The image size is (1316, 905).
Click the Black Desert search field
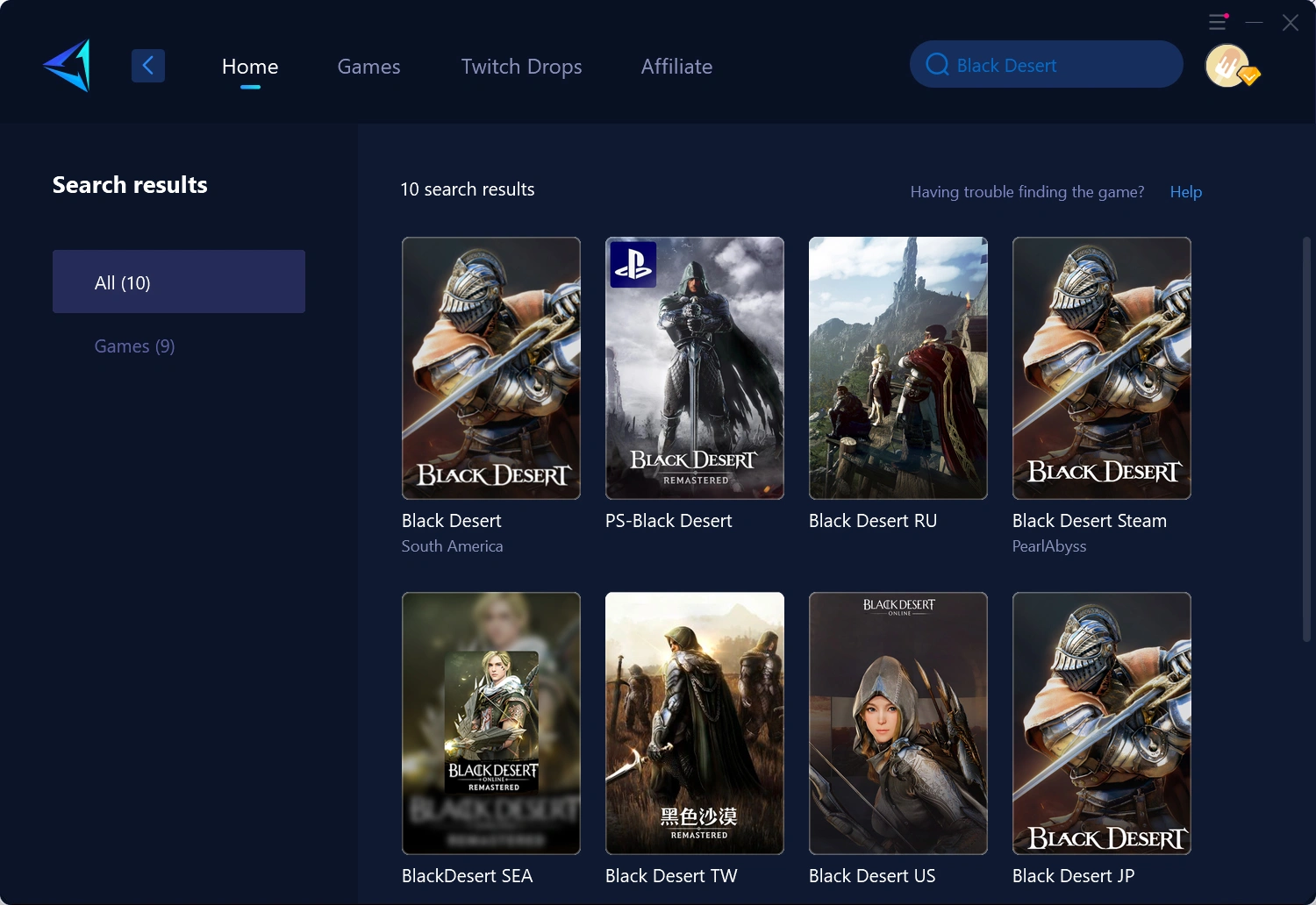point(1047,64)
